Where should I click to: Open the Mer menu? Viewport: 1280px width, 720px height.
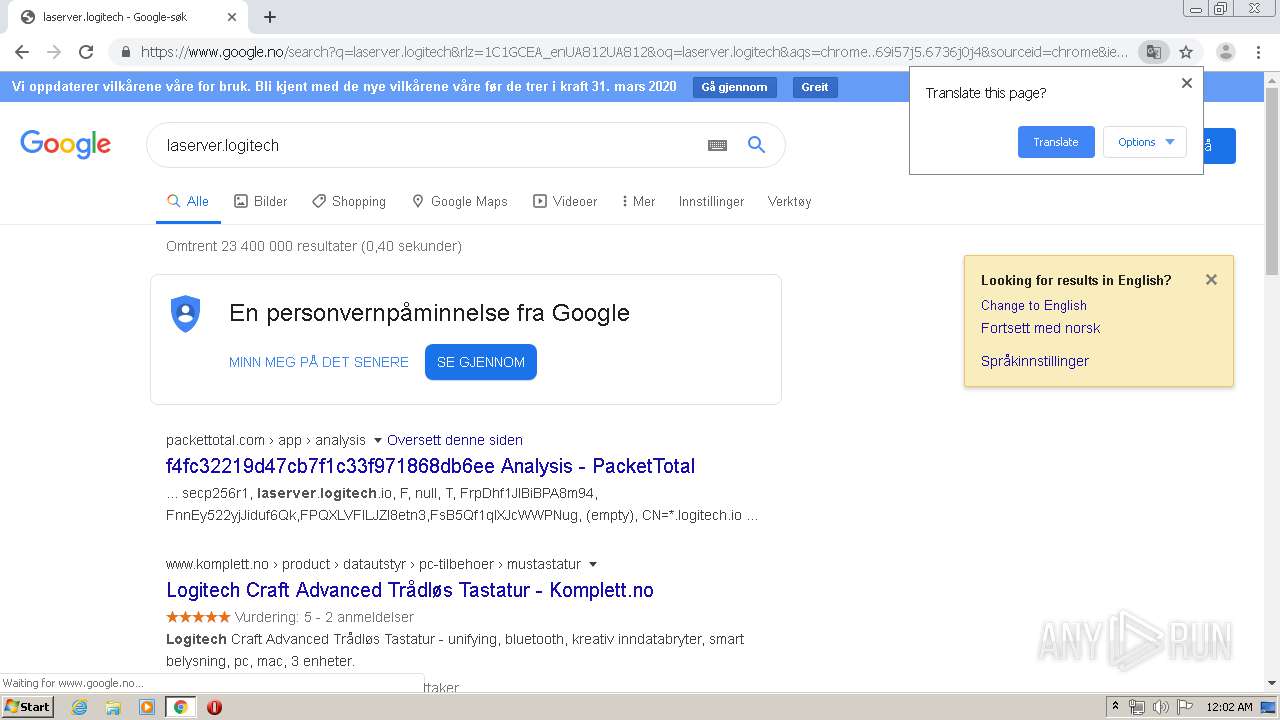click(638, 201)
